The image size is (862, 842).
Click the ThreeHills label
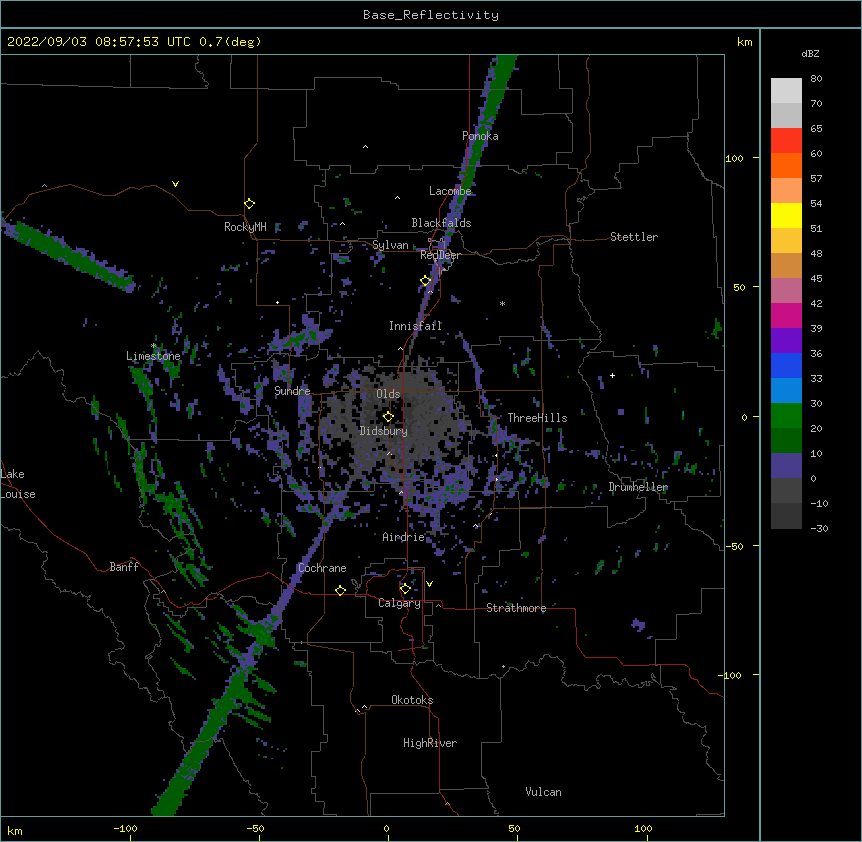[x=537, y=418]
